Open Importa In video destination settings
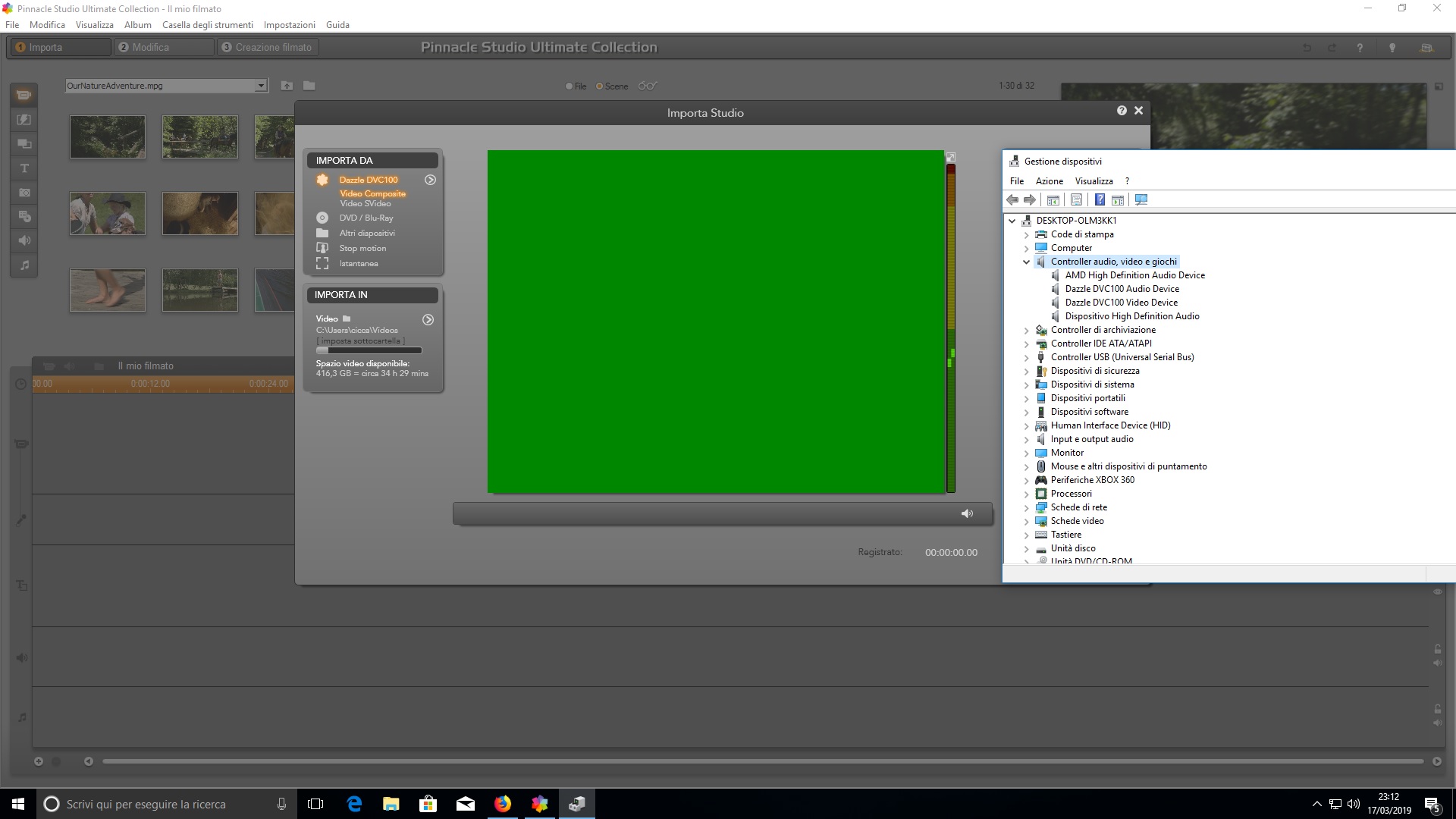 pos(428,320)
